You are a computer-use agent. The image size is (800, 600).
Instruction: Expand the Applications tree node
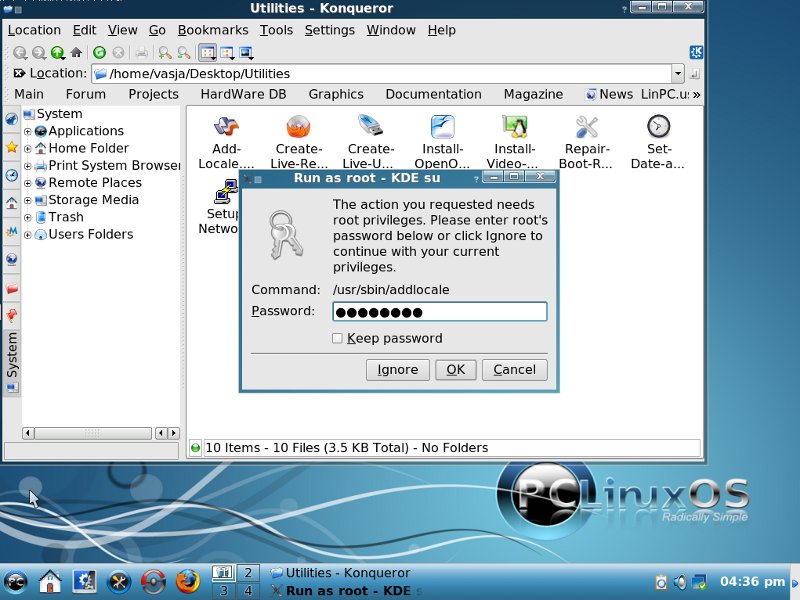pos(28,131)
